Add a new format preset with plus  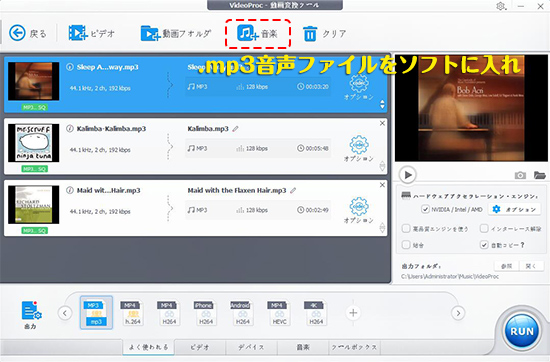pyautogui.click(x=353, y=313)
